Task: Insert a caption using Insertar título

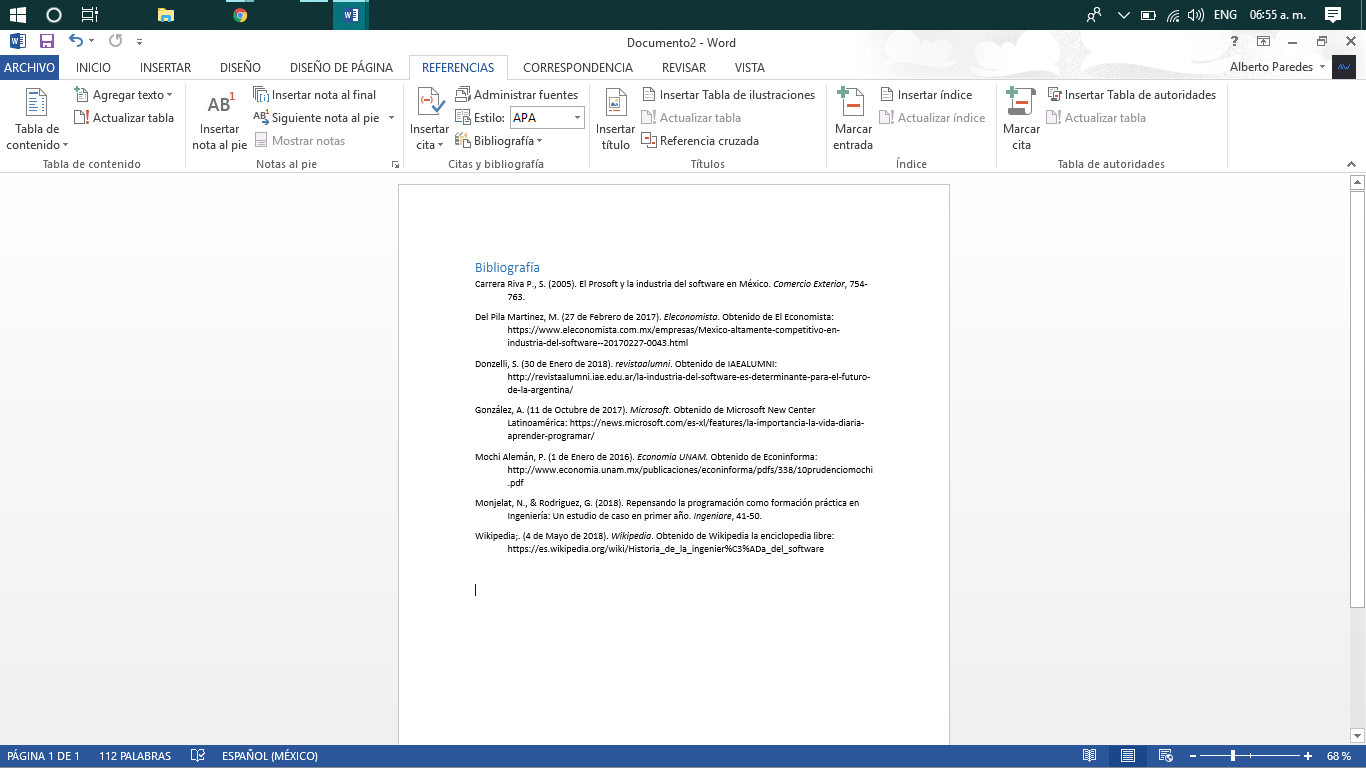Action: (x=615, y=120)
